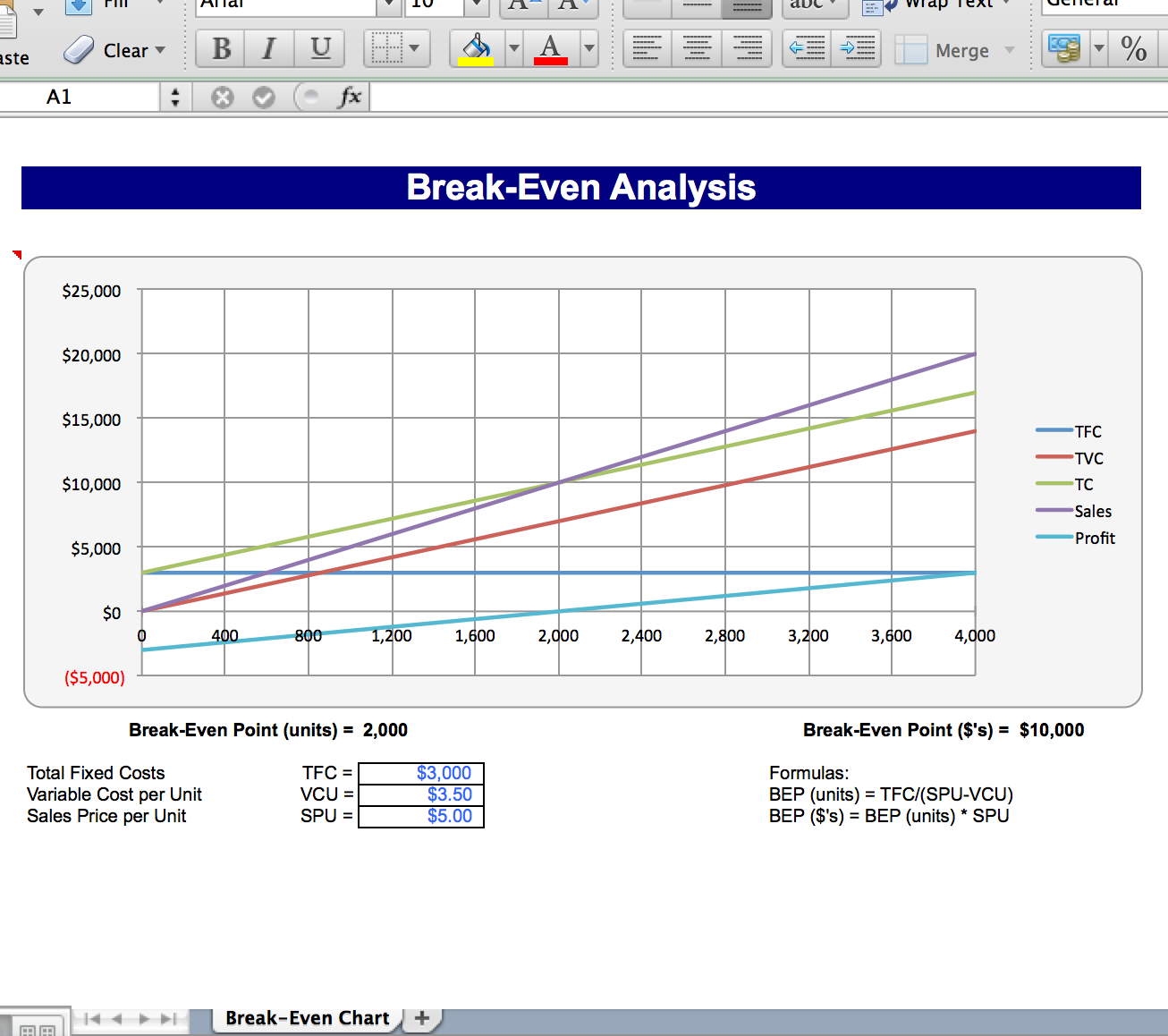Select the Break-Even Analysis title
This screenshot has width=1168, height=1036.
coord(581,188)
